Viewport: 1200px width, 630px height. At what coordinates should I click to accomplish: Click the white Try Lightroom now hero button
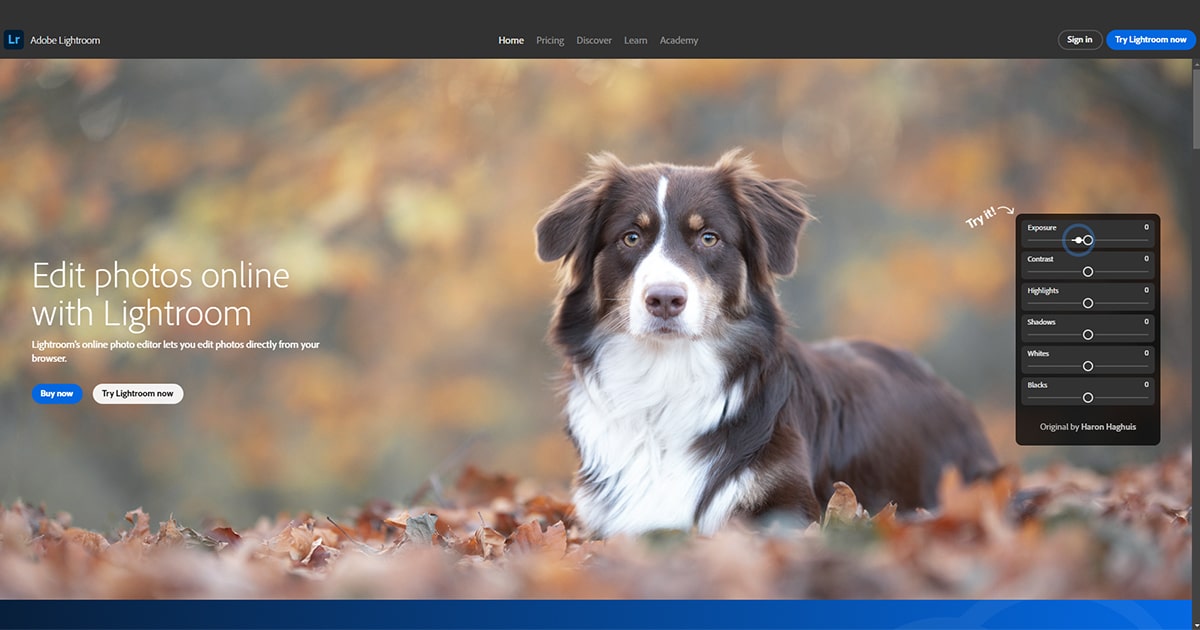pyautogui.click(x=138, y=393)
